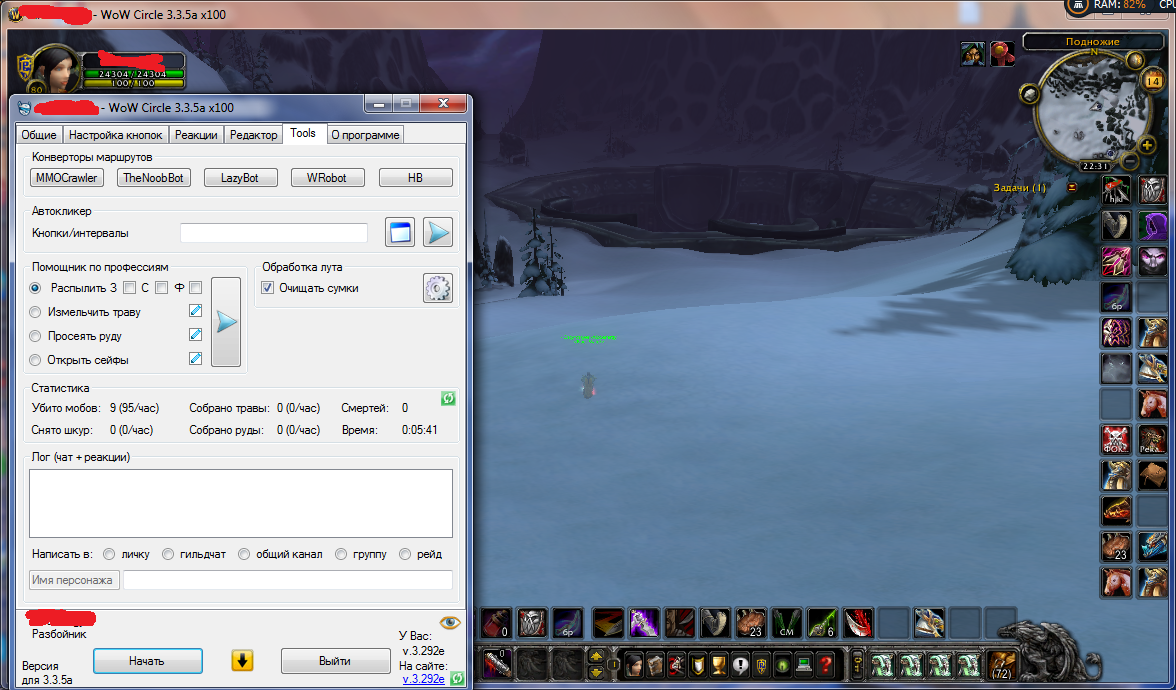This screenshot has width=1176, height=690.
Task: Open the main backpack showing (72)
Action: (1002, 664)
